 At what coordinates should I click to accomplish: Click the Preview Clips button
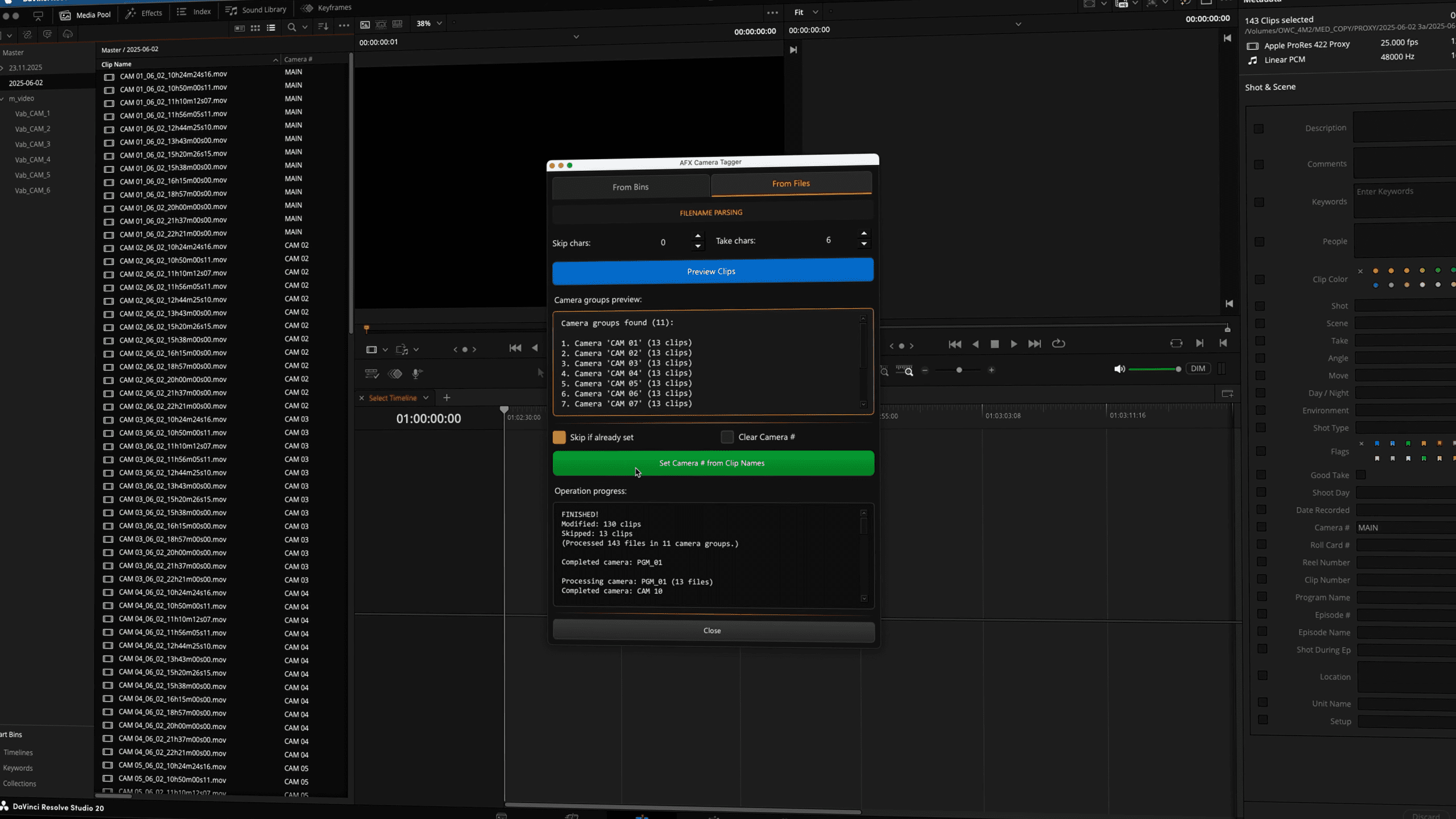712,271
